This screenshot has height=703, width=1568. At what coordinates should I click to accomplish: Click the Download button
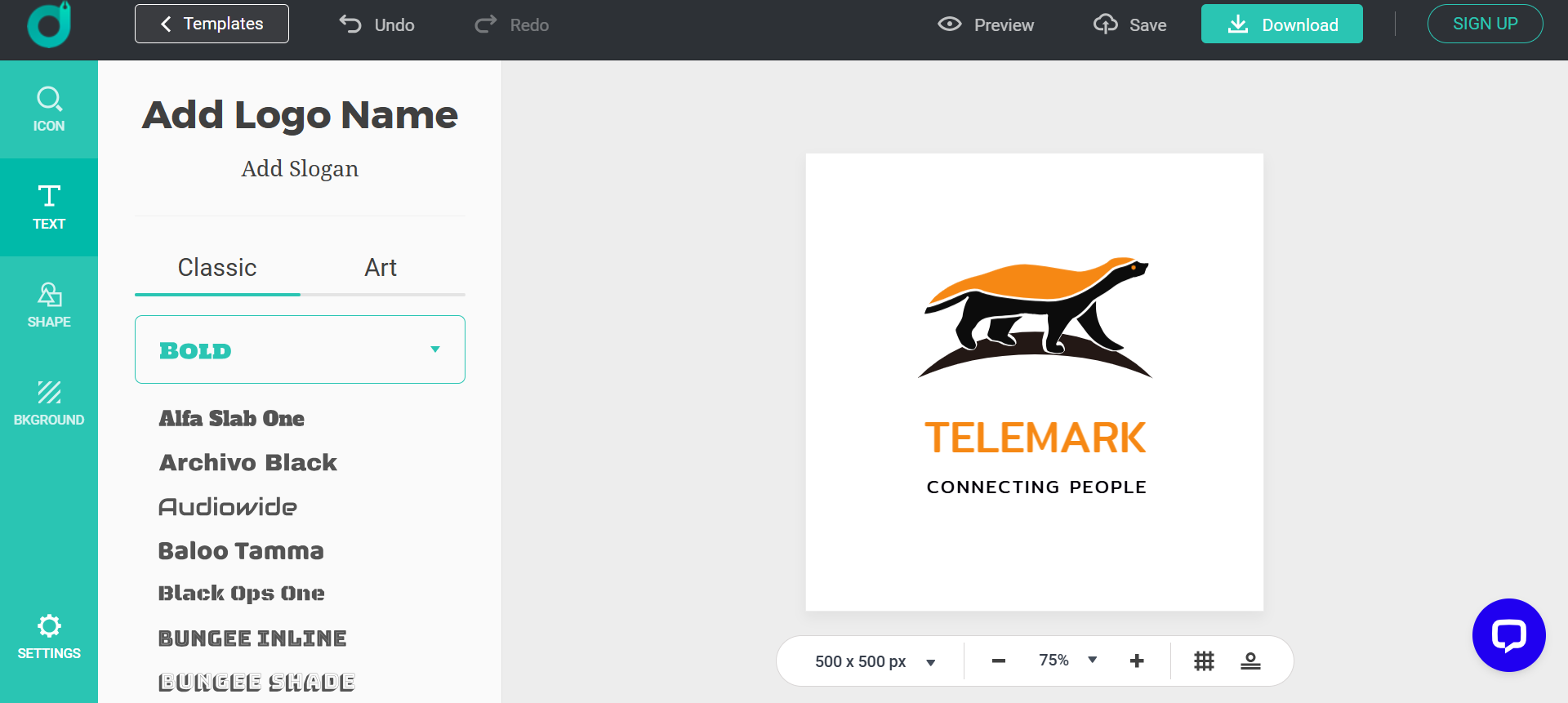pos(1281,24)
